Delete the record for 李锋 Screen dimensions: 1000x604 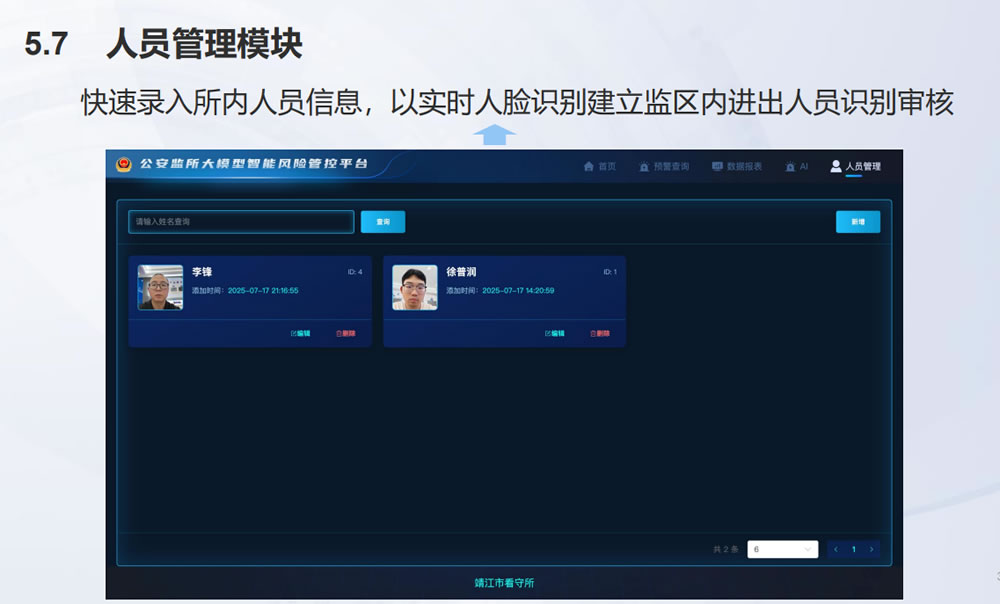click(x=346, y=333)
